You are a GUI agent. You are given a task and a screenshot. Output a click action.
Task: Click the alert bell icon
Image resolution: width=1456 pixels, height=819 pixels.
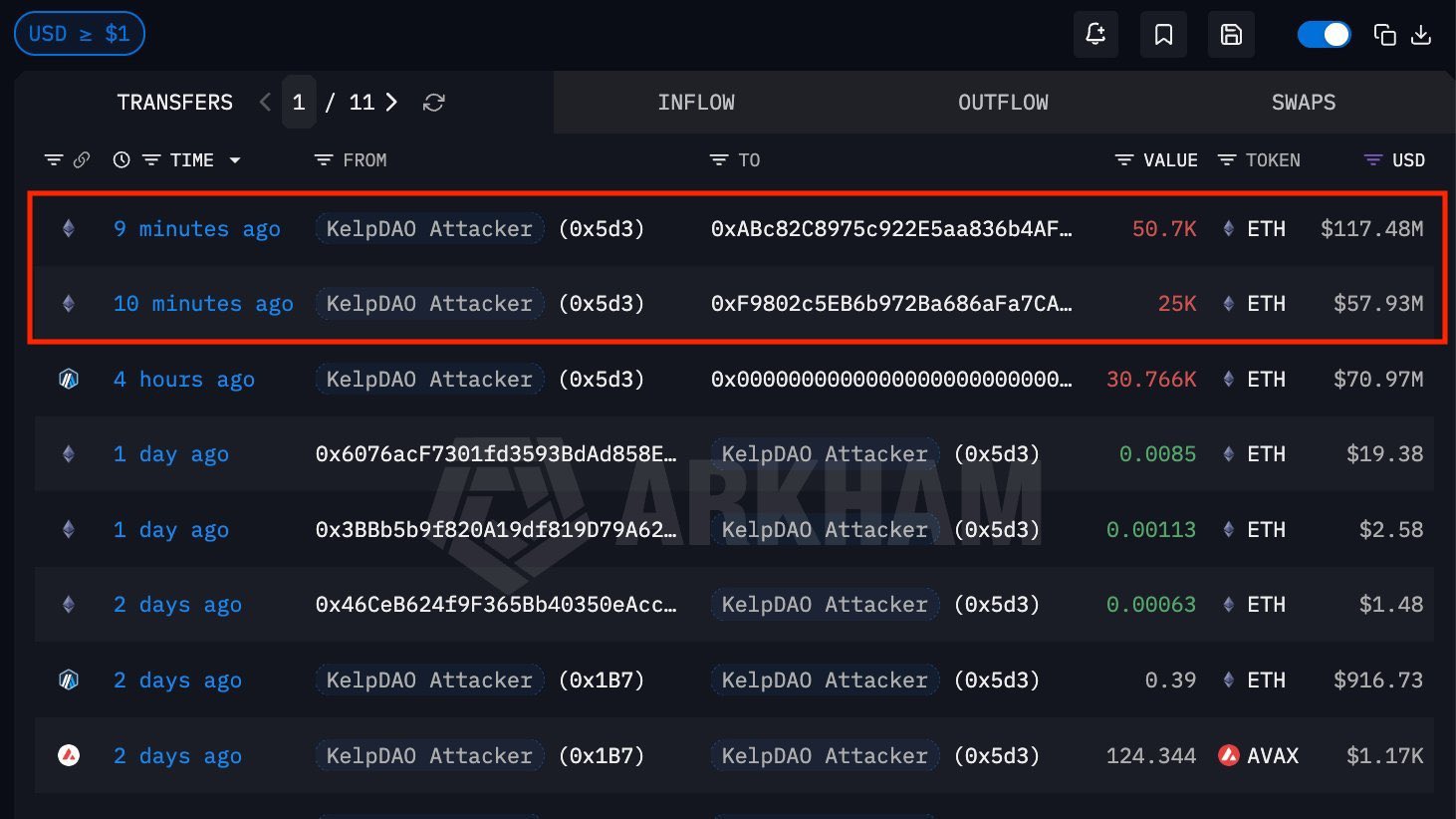1095,34
